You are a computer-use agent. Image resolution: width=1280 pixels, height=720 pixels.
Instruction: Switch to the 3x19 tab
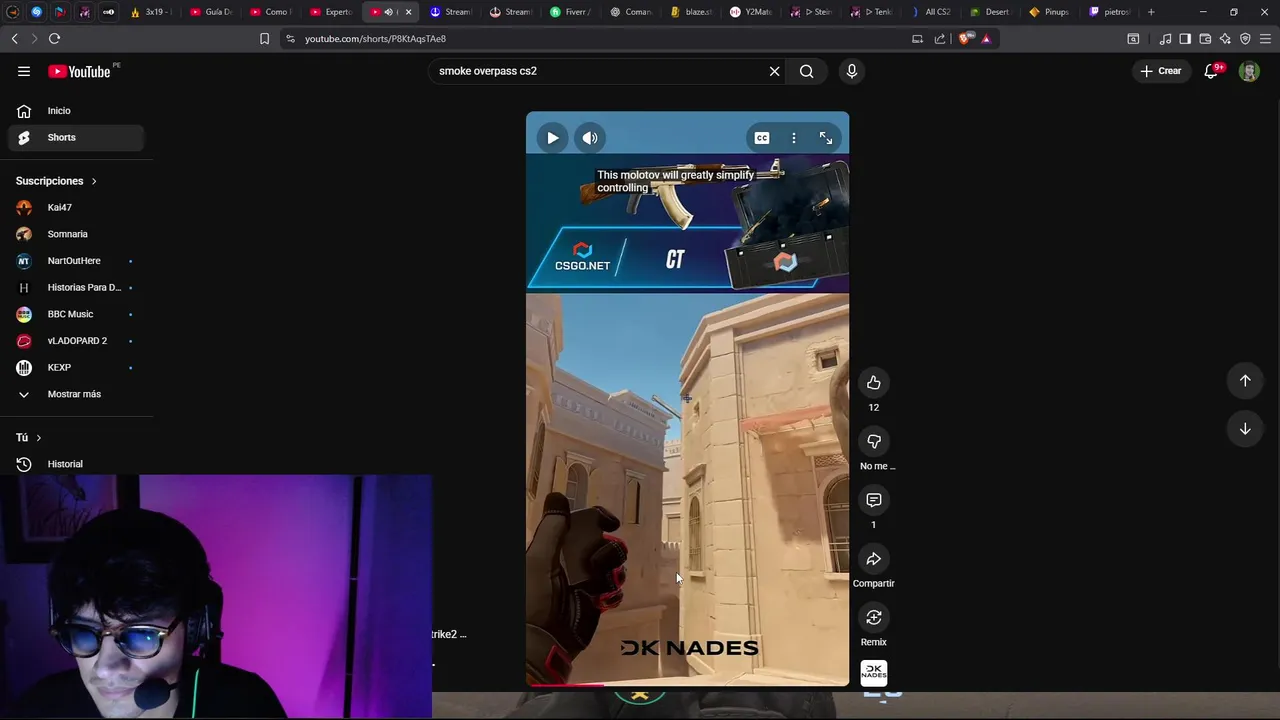click(150, 12)
